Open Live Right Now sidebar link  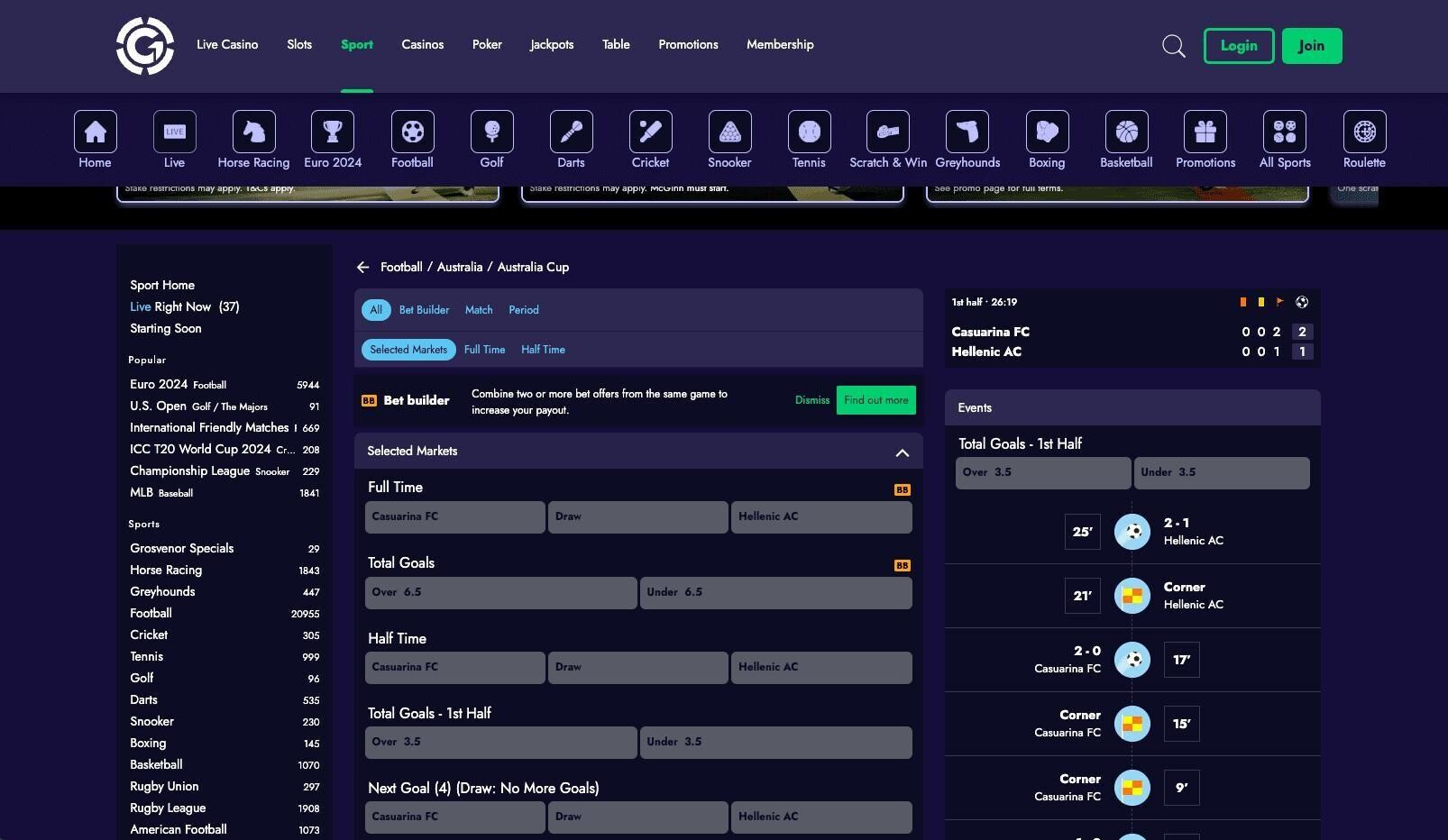(x=185, y=306)
